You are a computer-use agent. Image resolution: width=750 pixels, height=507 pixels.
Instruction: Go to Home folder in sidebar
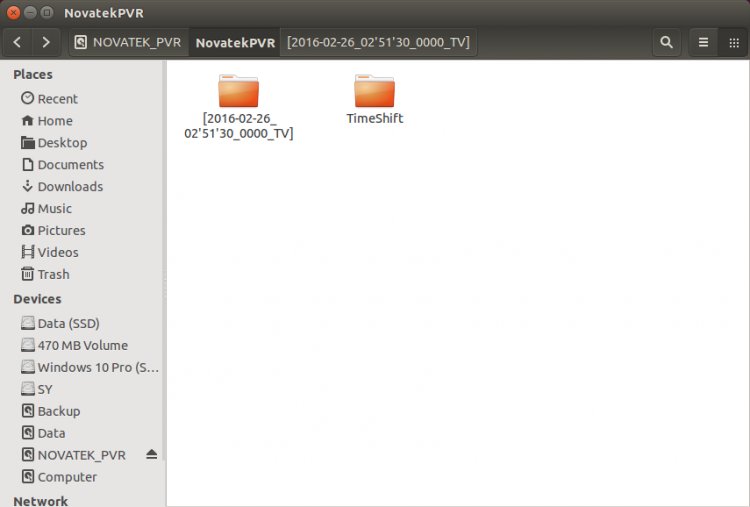click(x=55, y=121)
